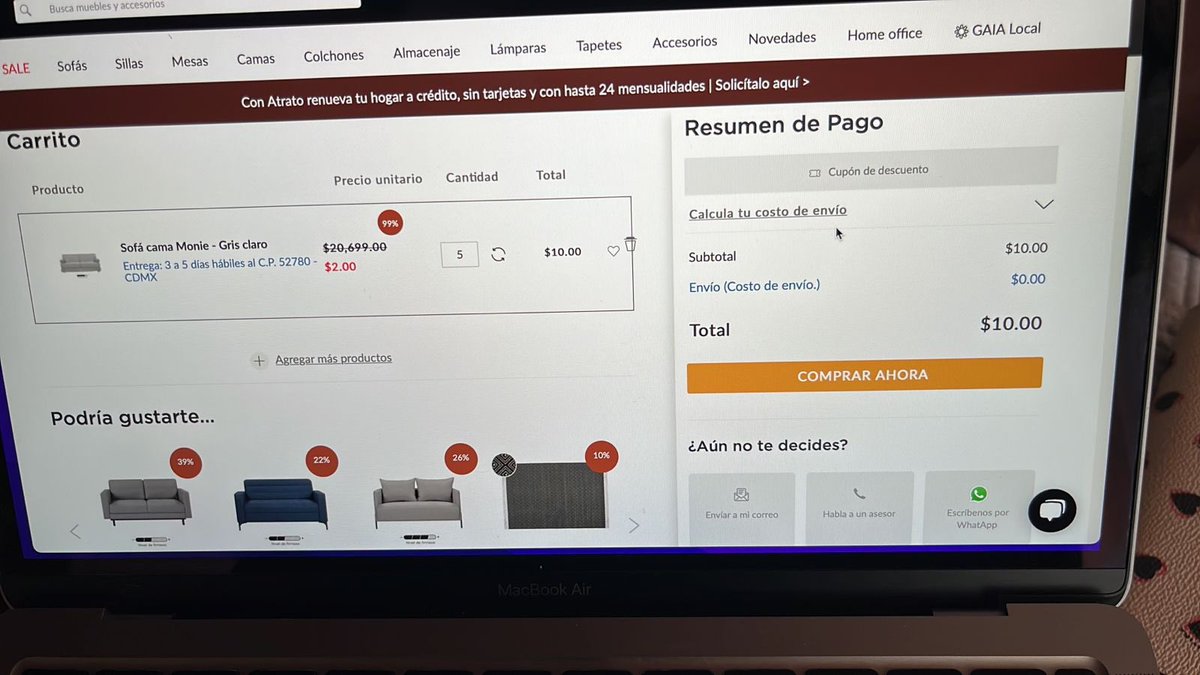Open the Tapetes category
The width and height of the screenshot is (1200, 675).
[x=599, y=46]
